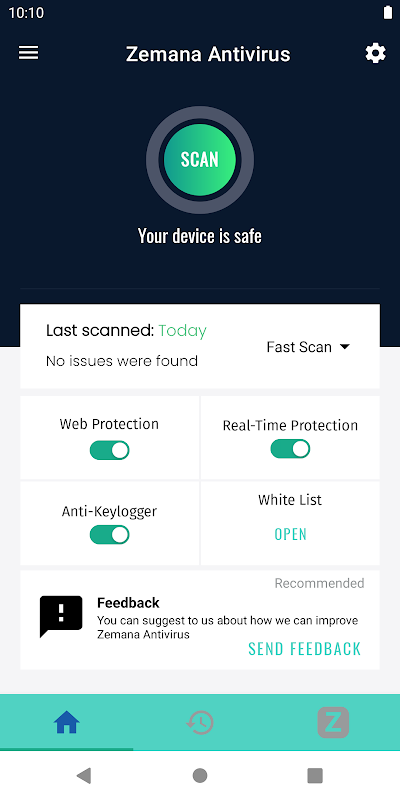Tap the green SCAN circle button
The height and width of the screenshot is (800, 400).
[199, 160]
